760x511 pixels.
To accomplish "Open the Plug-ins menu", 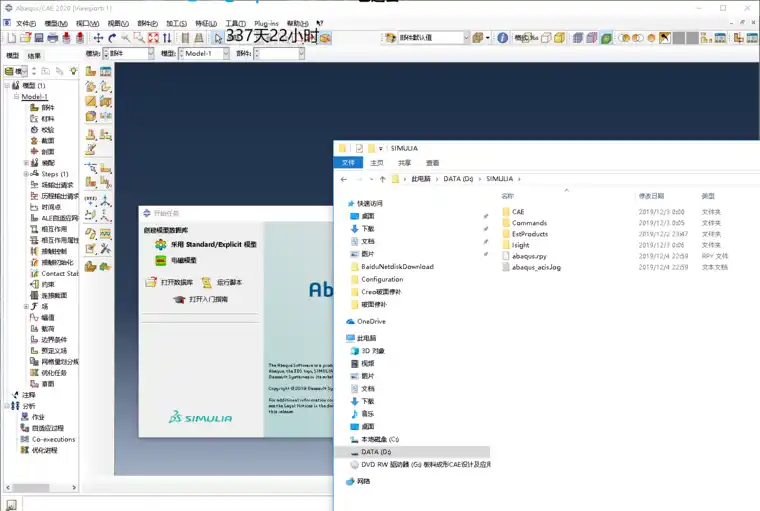I will (266, 23).
